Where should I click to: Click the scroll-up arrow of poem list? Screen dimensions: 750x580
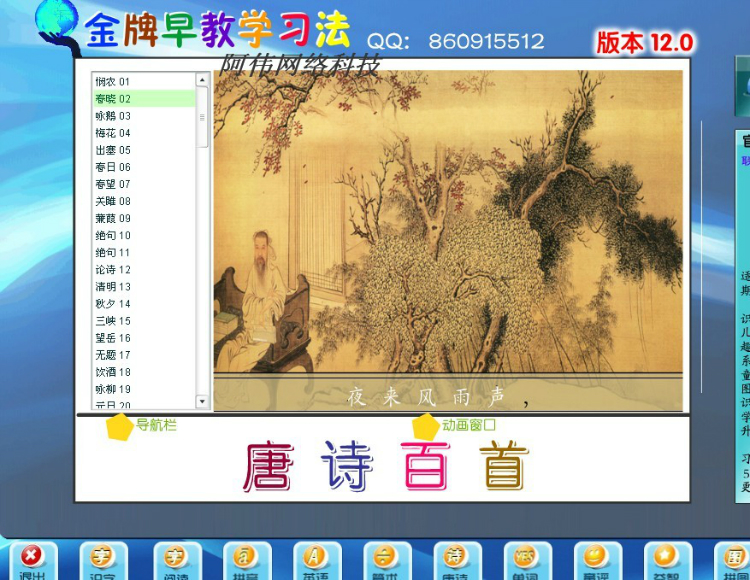pyautogui.click(x=202, y=79)
